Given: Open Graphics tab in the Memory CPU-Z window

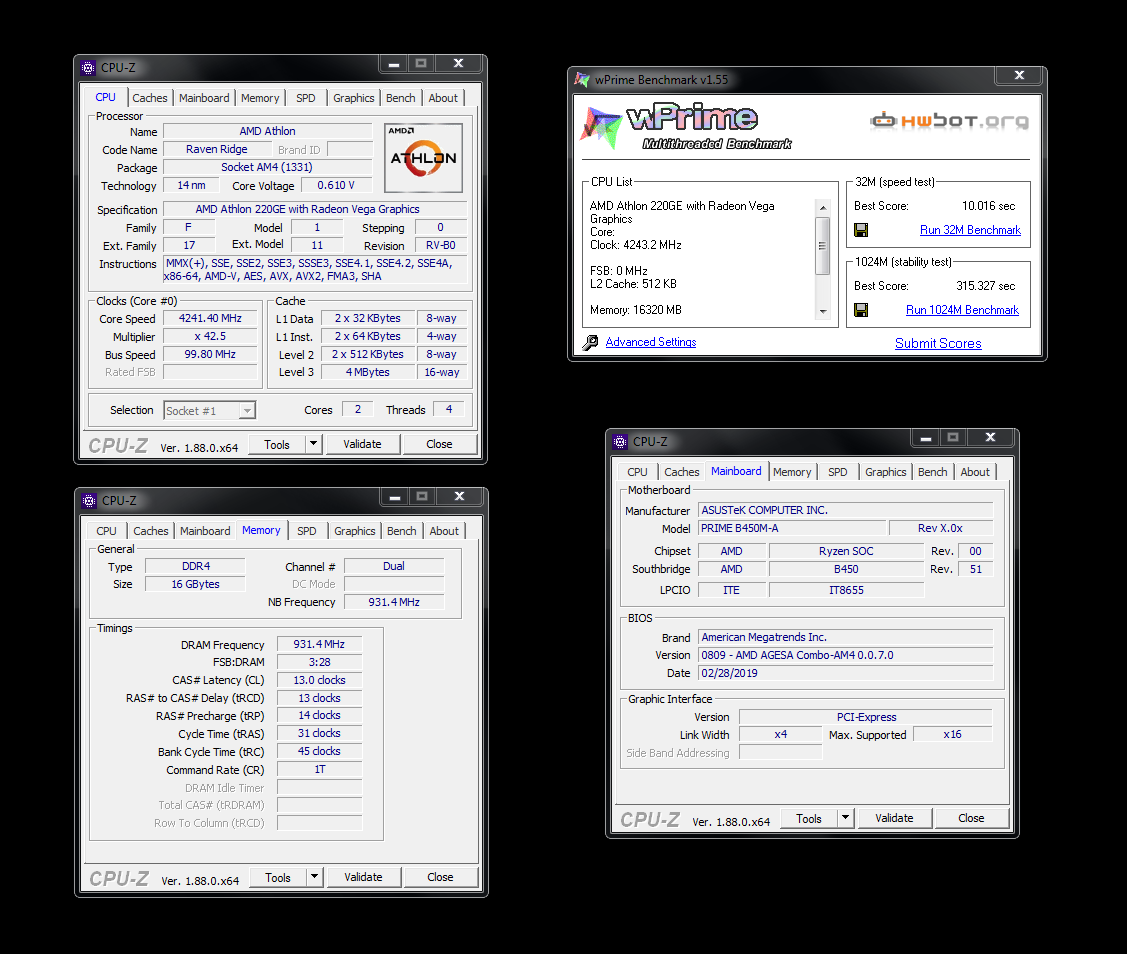Looking at the screenshot, I should (354, 531).
